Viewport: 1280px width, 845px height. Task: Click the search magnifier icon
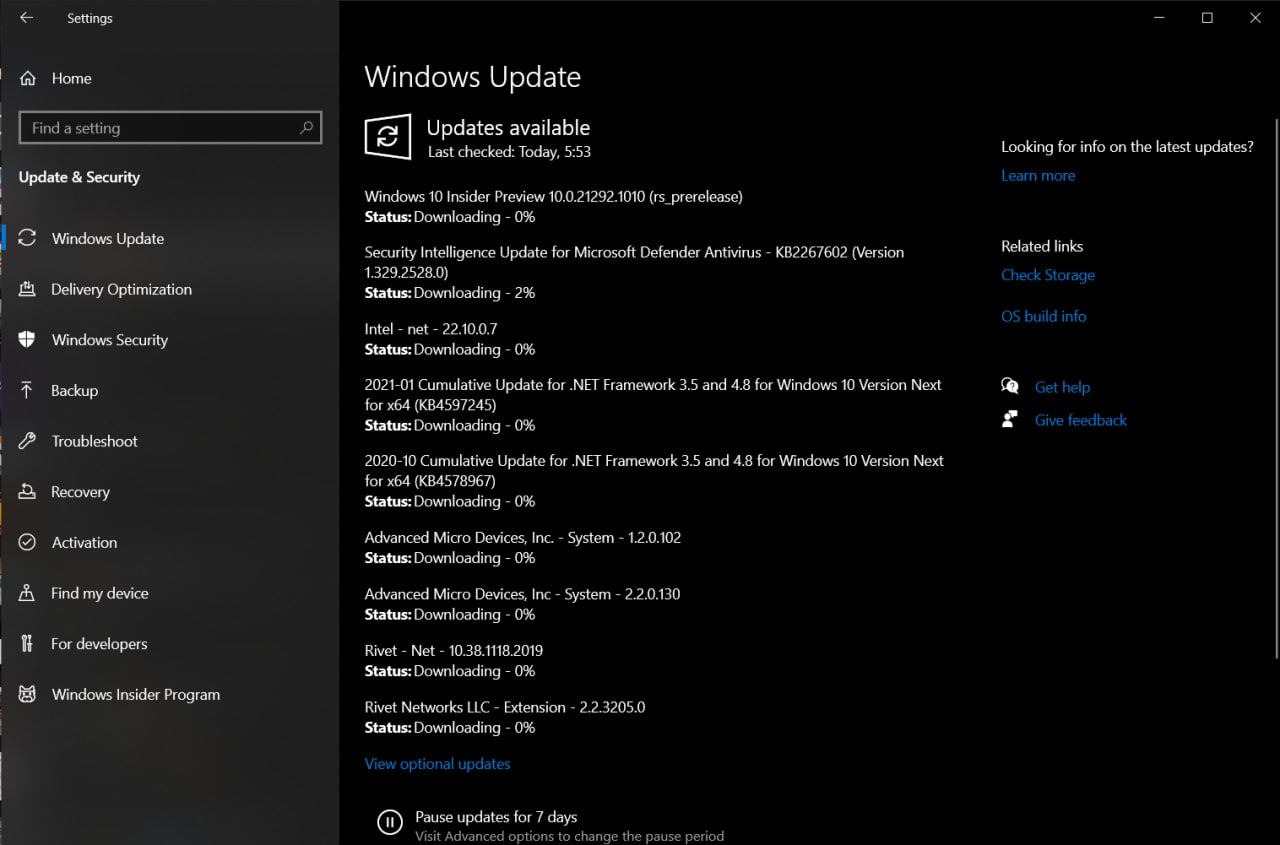[306, 127]
